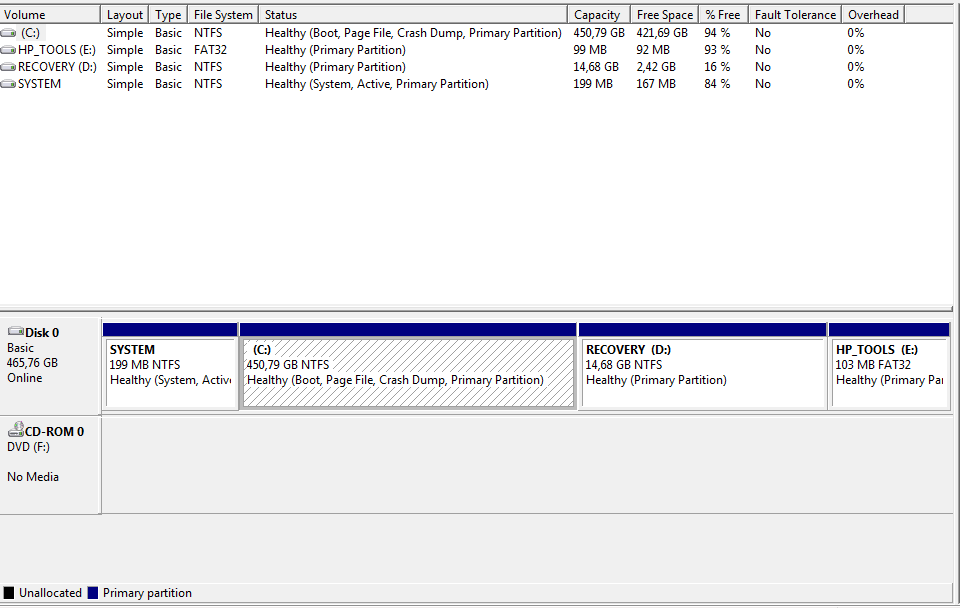Click the Free Space column header
The height and width of the screenshot is (608, 960).
(x=664, y=15)
